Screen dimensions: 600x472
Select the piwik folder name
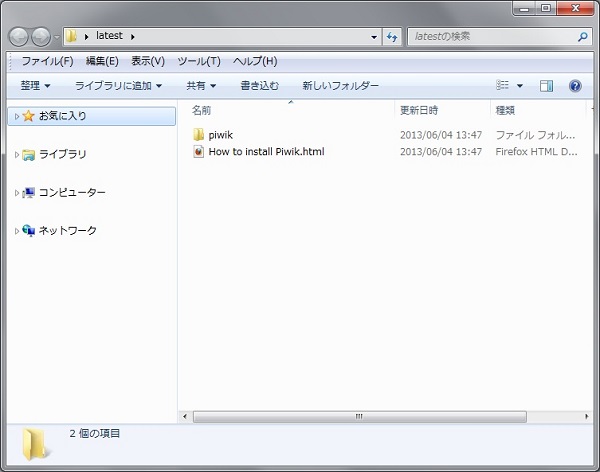click(x=220, y=135)
